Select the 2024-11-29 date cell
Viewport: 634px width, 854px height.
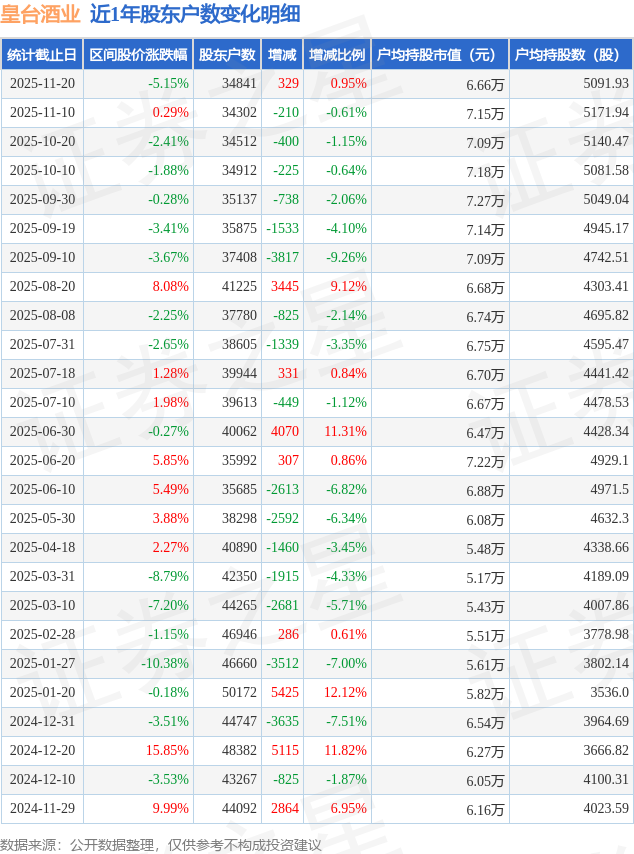[42, 809]
